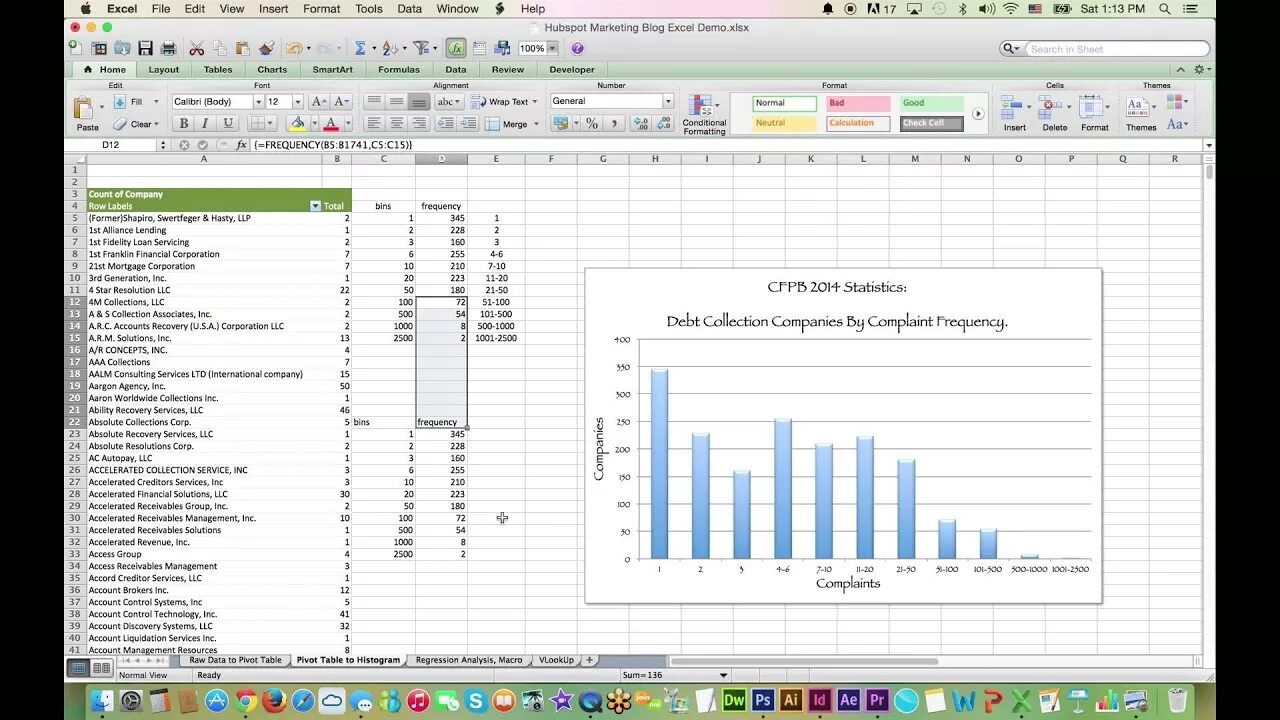Click the Sort A-Z icon
Screen dimensions: 1280x720
pos(389,48)
